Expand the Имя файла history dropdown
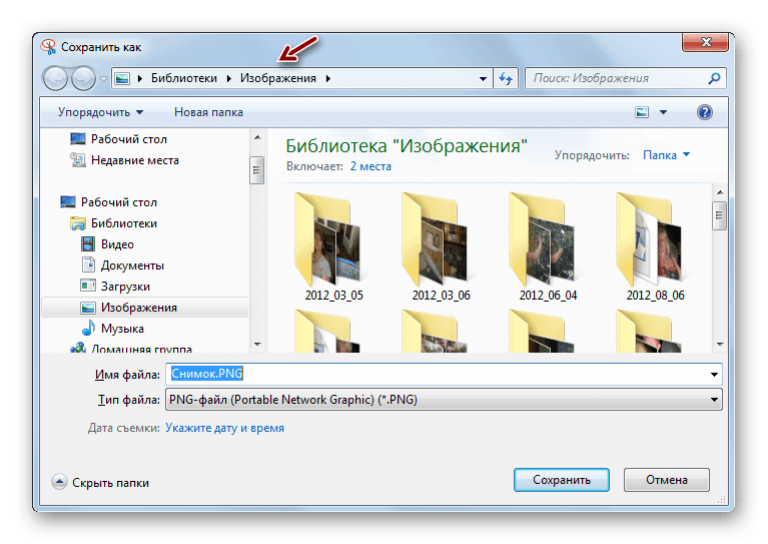This screenshot has width=768, height=544. coord(714,374)
